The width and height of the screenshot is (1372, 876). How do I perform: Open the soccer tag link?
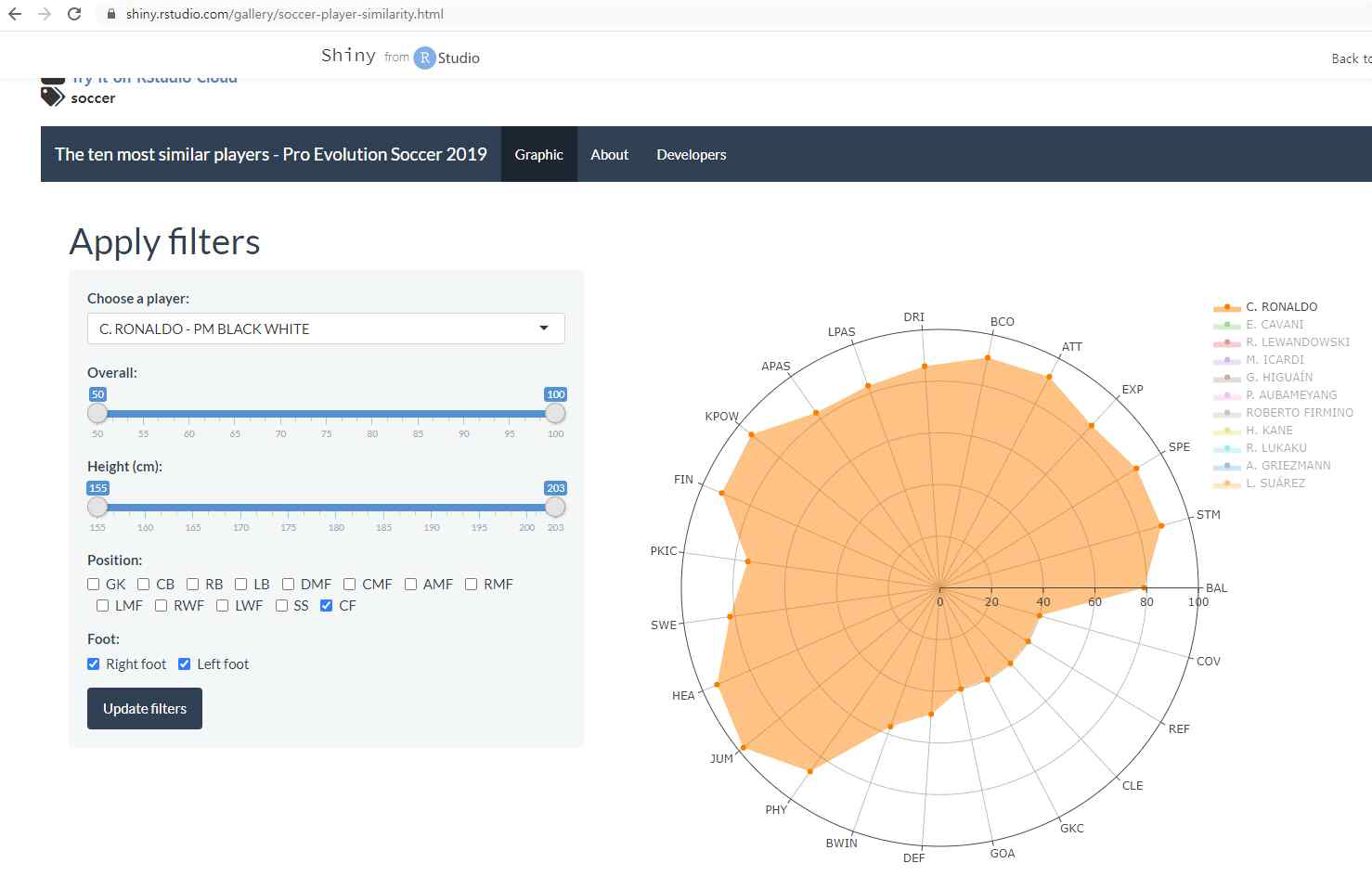(93, 98)
